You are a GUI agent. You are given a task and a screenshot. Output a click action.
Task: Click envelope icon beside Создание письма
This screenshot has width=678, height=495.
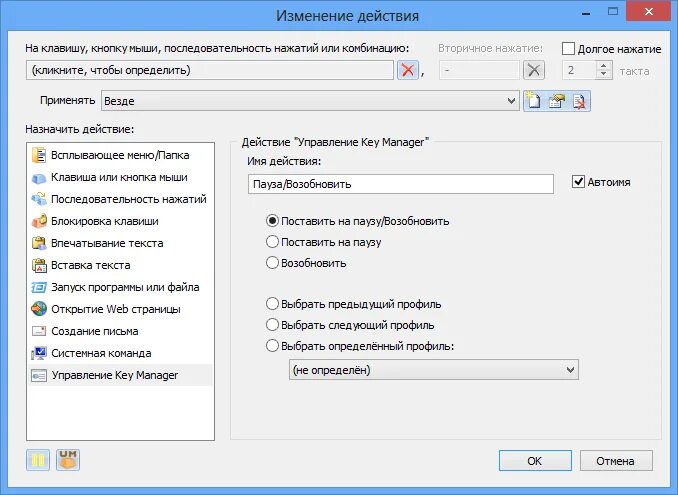click(39, 331)
